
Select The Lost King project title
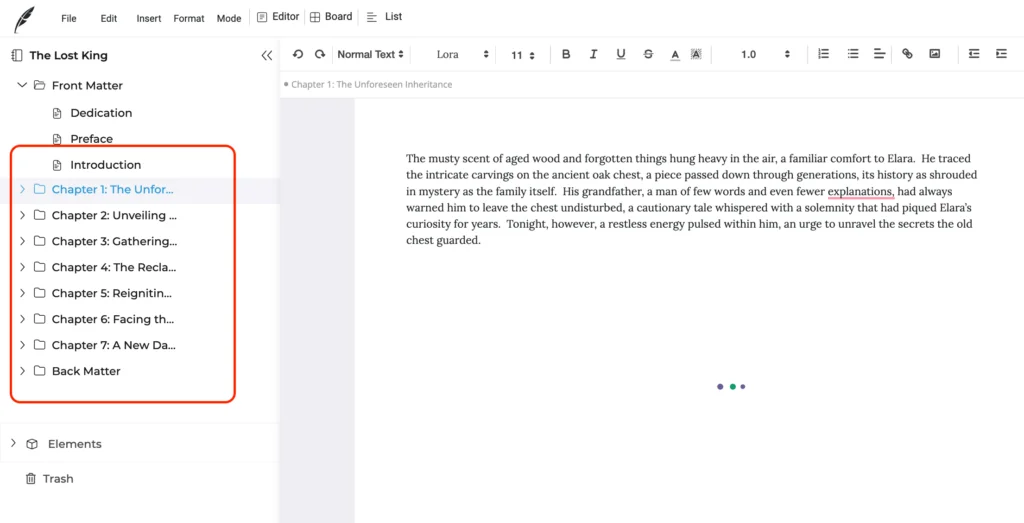69,55
